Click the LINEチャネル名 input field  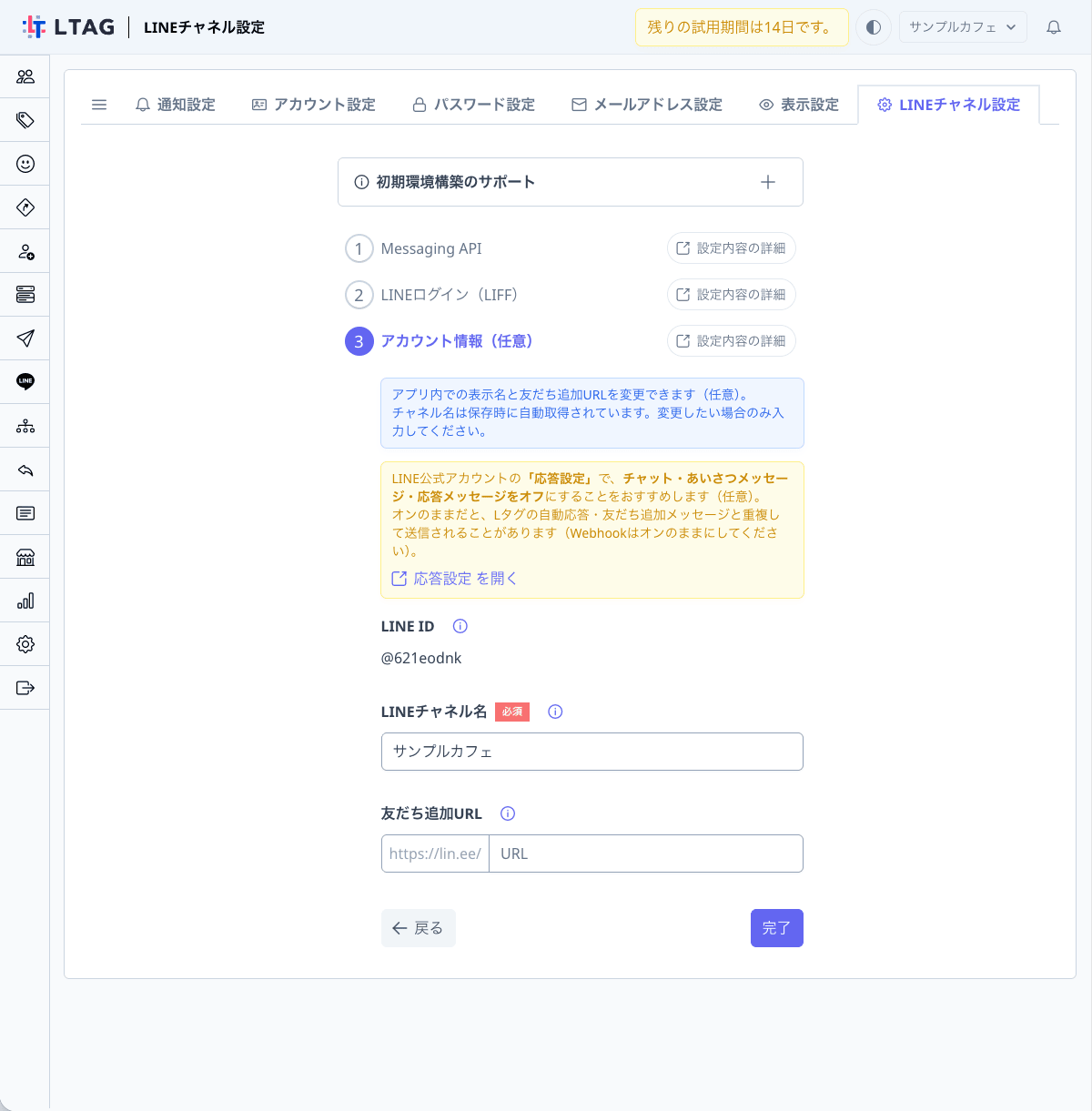[592, 752]
